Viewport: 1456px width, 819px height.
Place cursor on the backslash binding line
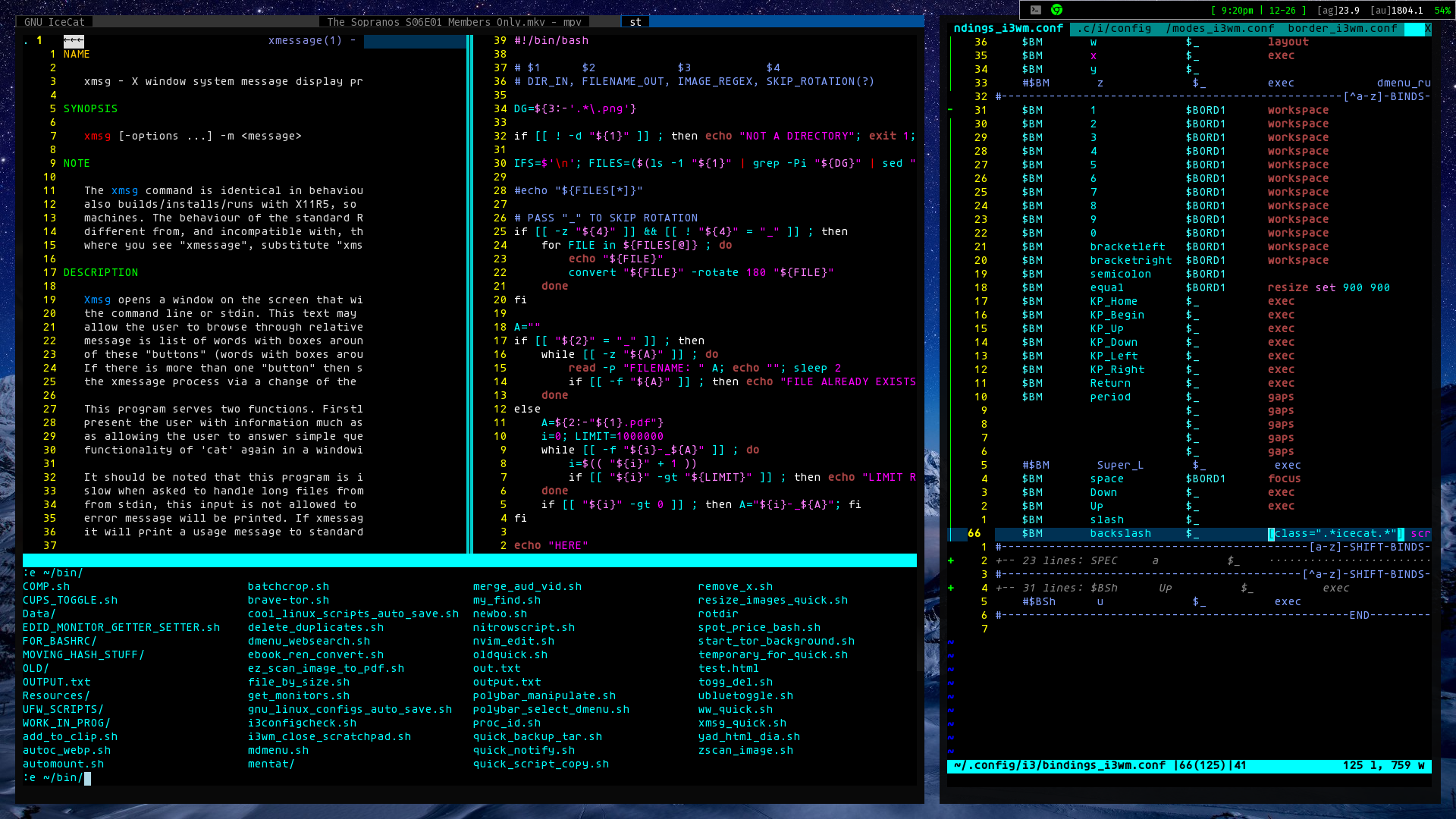coord(1213,534)
